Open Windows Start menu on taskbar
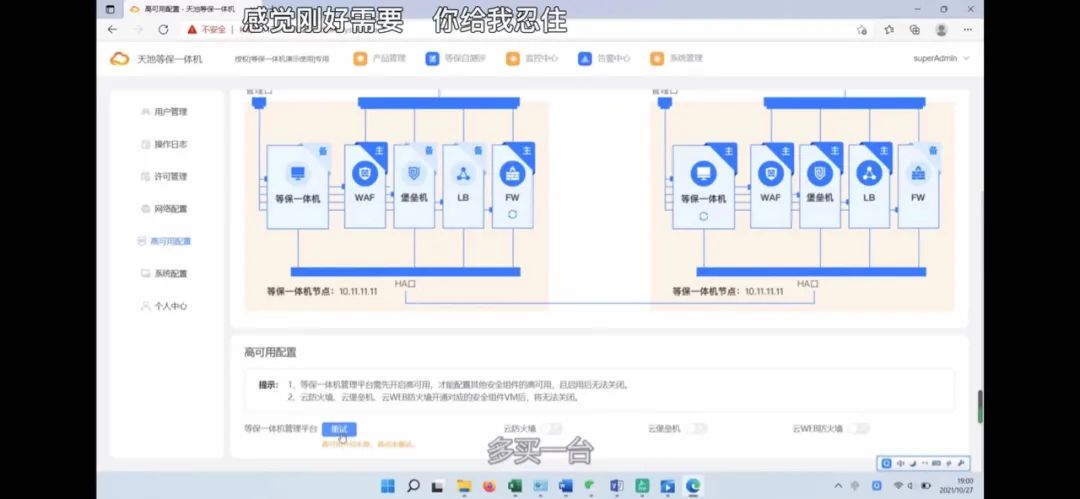The width and height of the screenshot is (1080, 499). pos(386,486)
